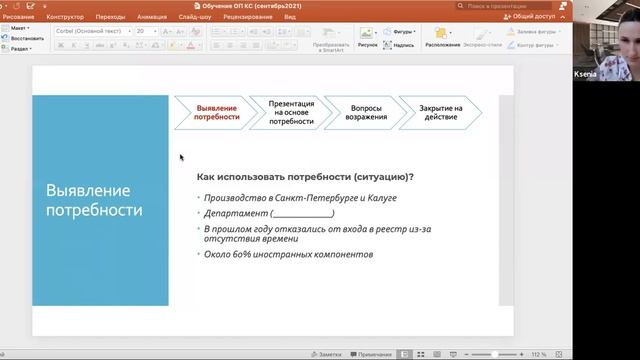Clear all text formatting icon
Image resolution: width=640 pixels, height=360 pixels.
(x=196, y=31)
